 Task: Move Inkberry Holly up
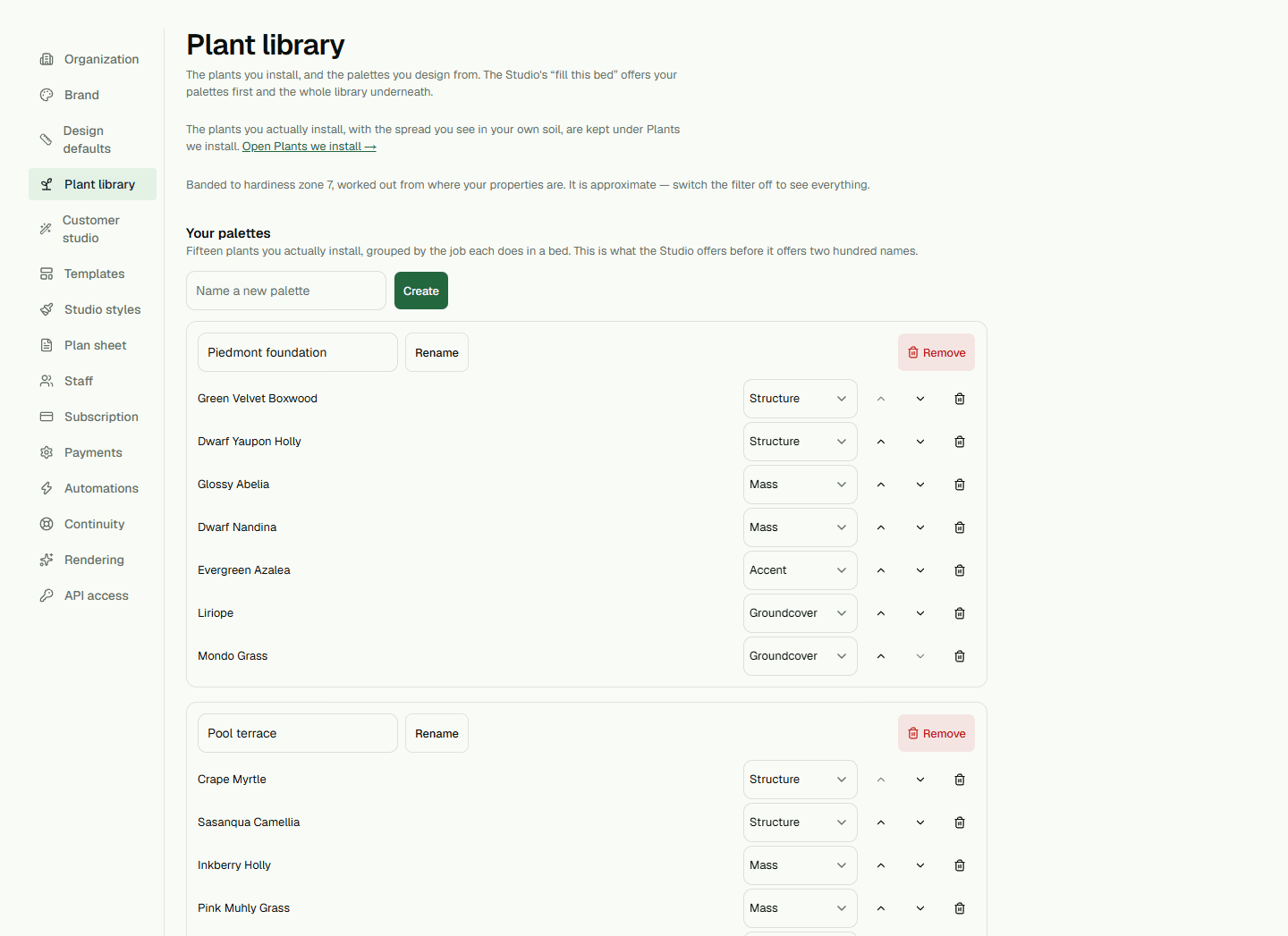(x=881, y=865)
